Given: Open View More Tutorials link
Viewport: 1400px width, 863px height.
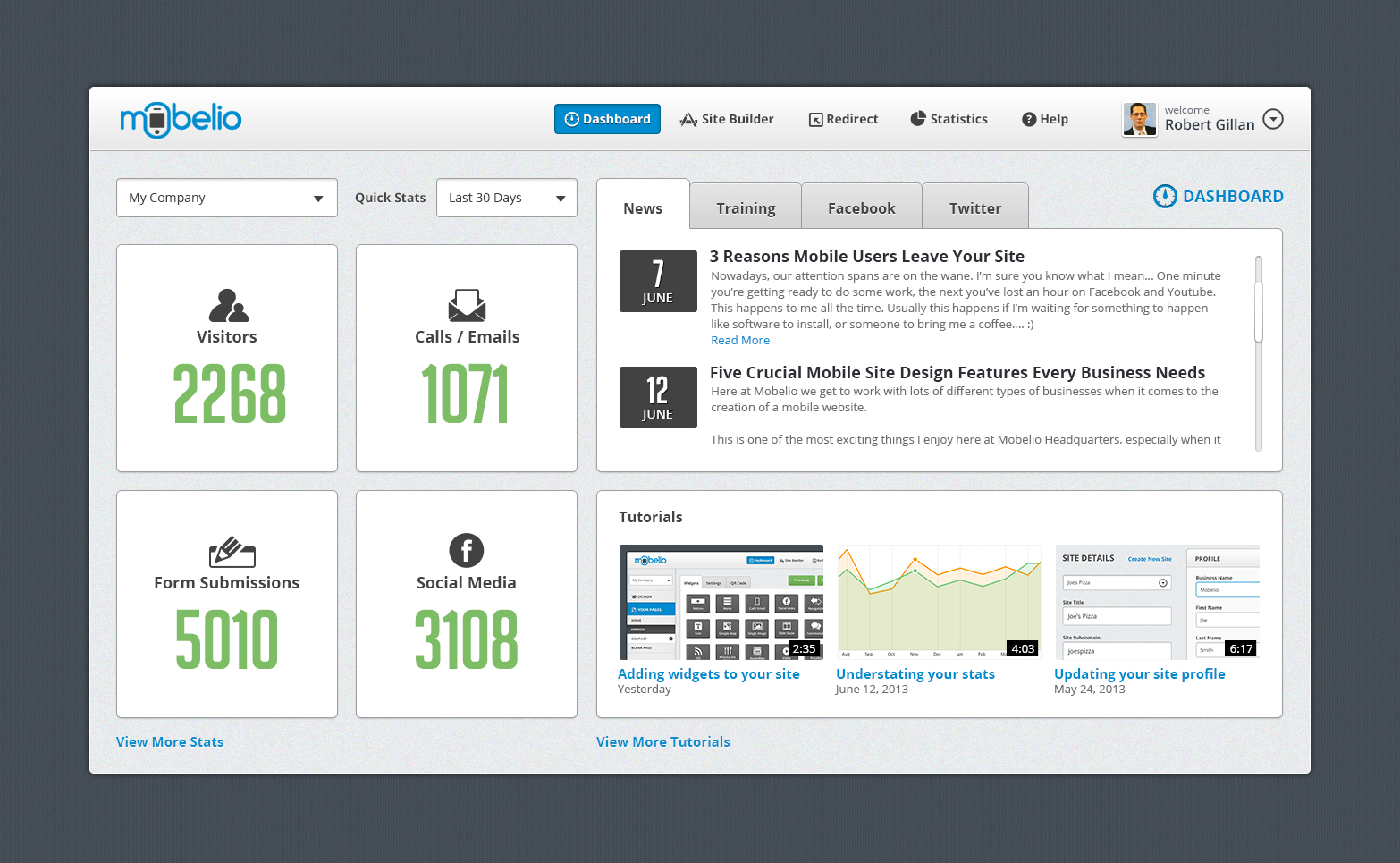Looking at the screenshot, I should pos(662,742).
